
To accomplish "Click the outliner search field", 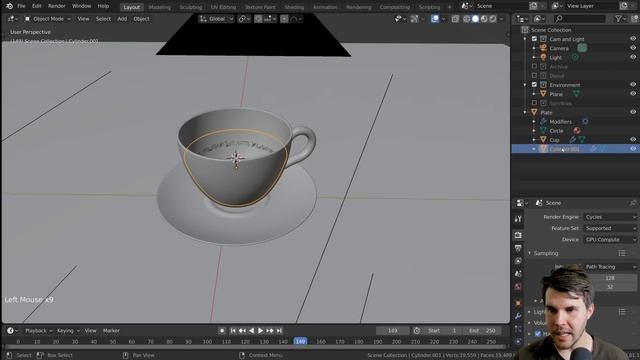I will [579, 18].
